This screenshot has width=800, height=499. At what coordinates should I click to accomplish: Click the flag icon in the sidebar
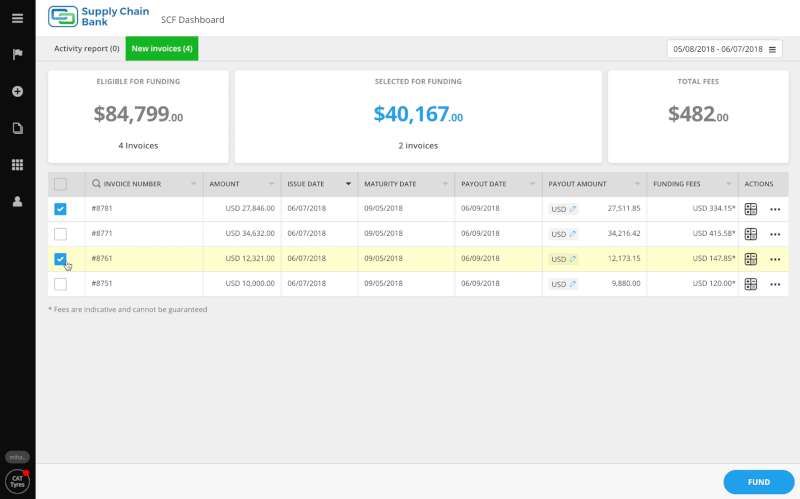click(x=17, y=54)
